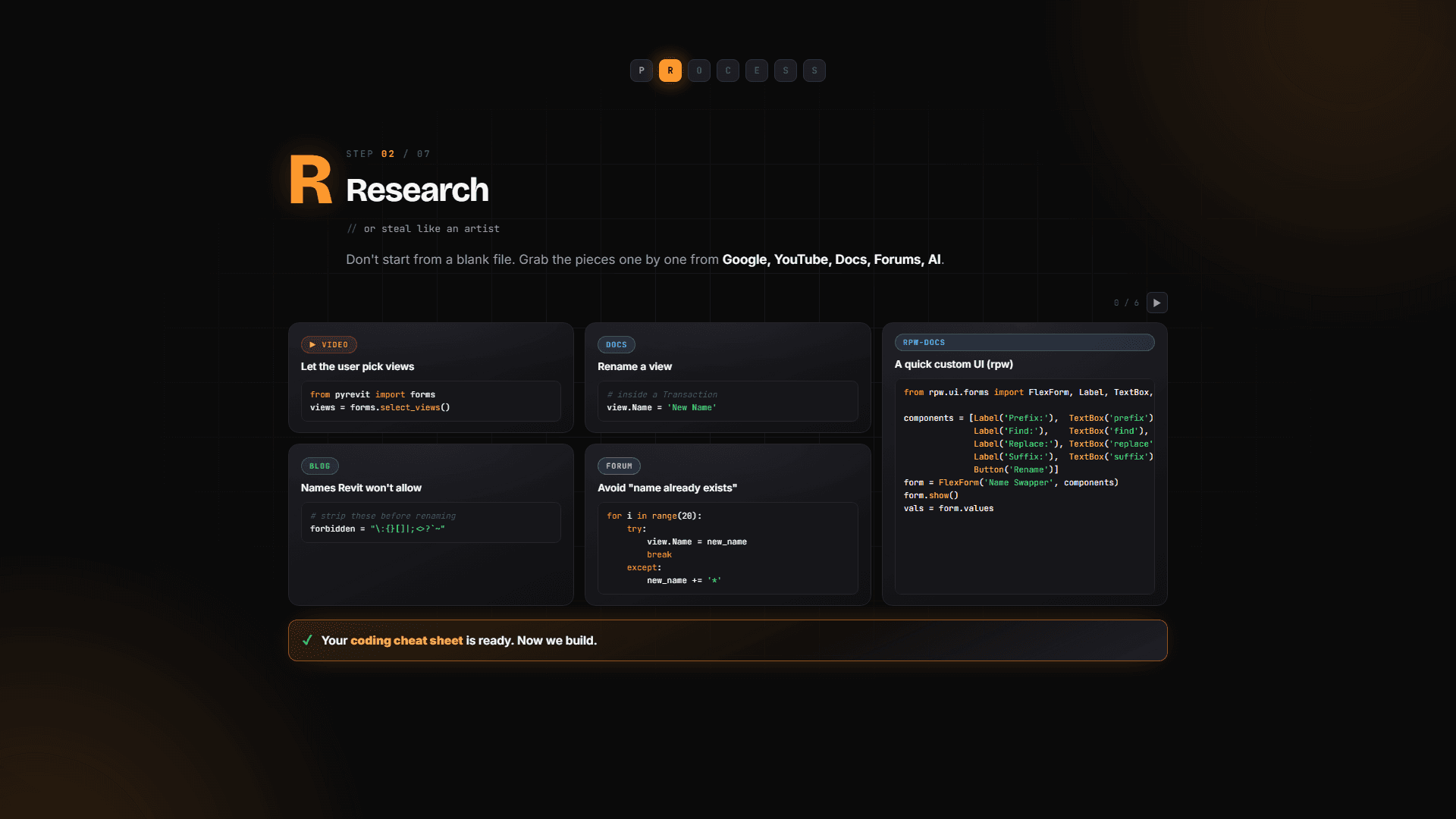Click the 'from rpw.ui.forms import' line

coord(1028,392)
